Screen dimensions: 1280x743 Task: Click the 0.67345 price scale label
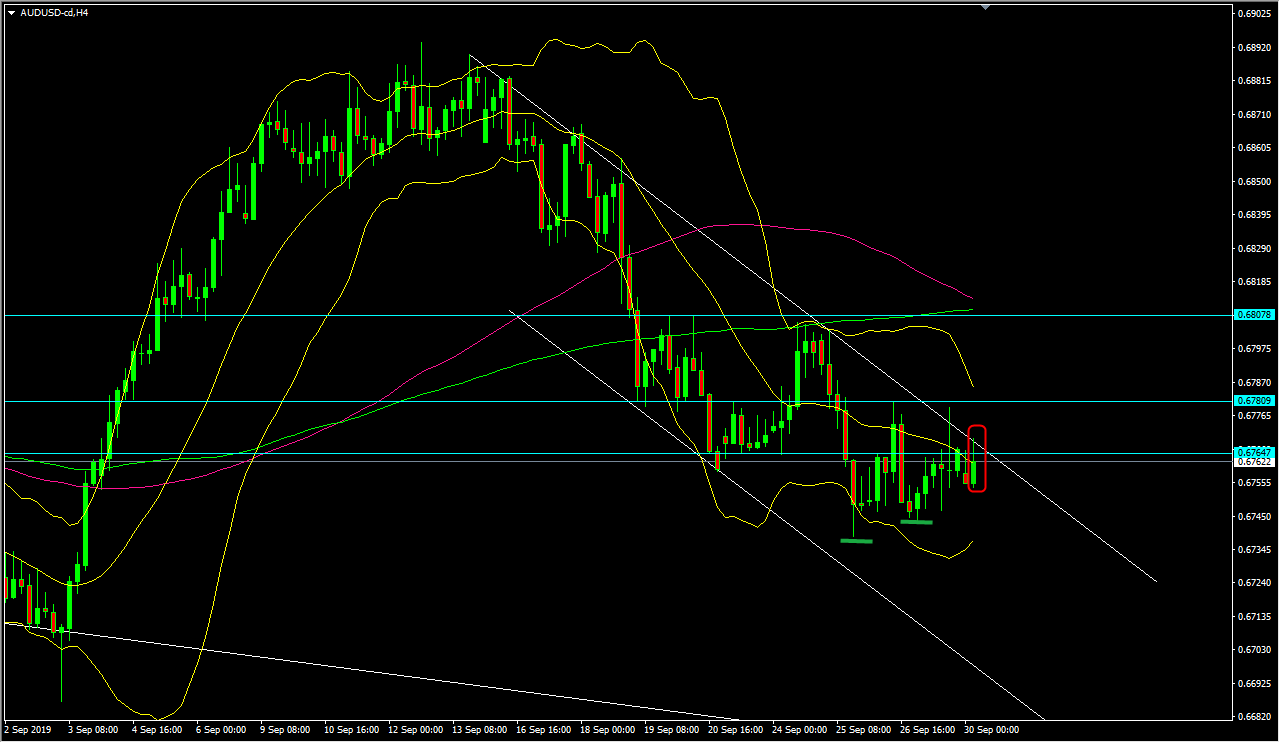click(x=1256, y=550)
